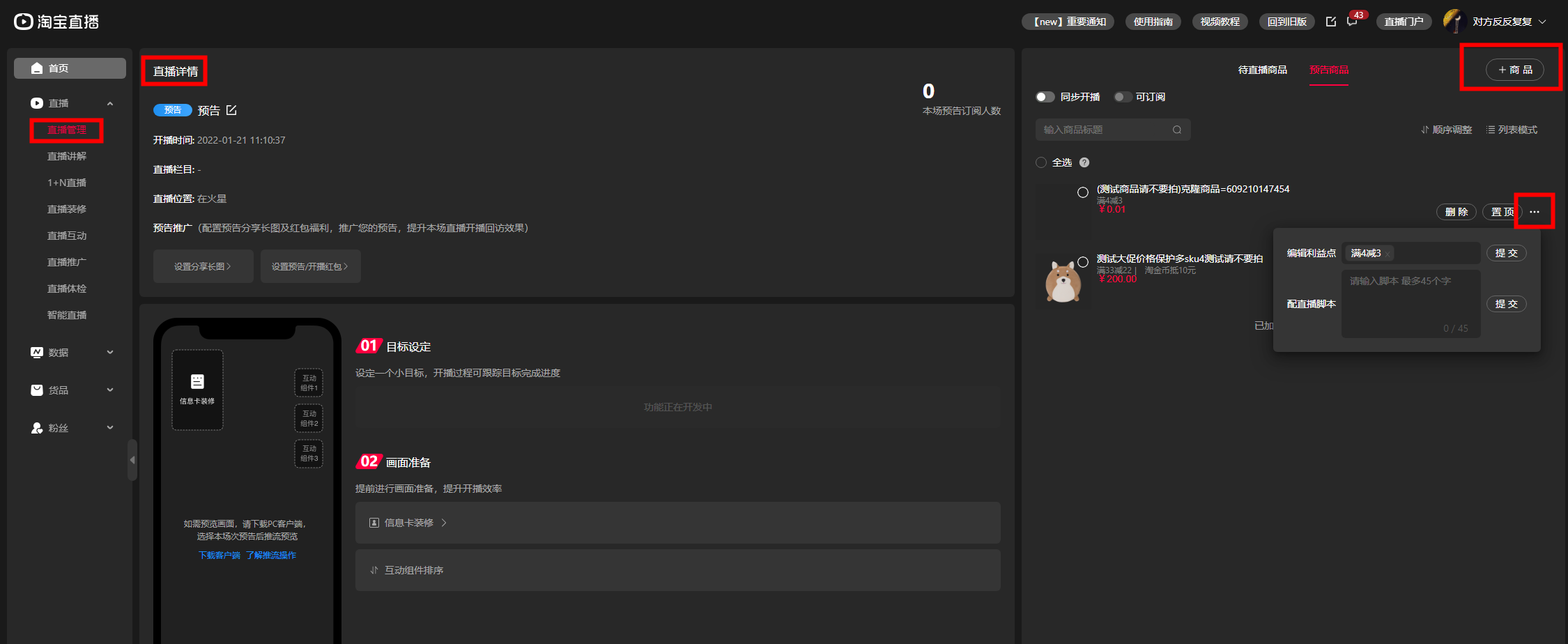Go to 智能直播 in sidebar
1568x644 pixels.
tap(67, 315)
